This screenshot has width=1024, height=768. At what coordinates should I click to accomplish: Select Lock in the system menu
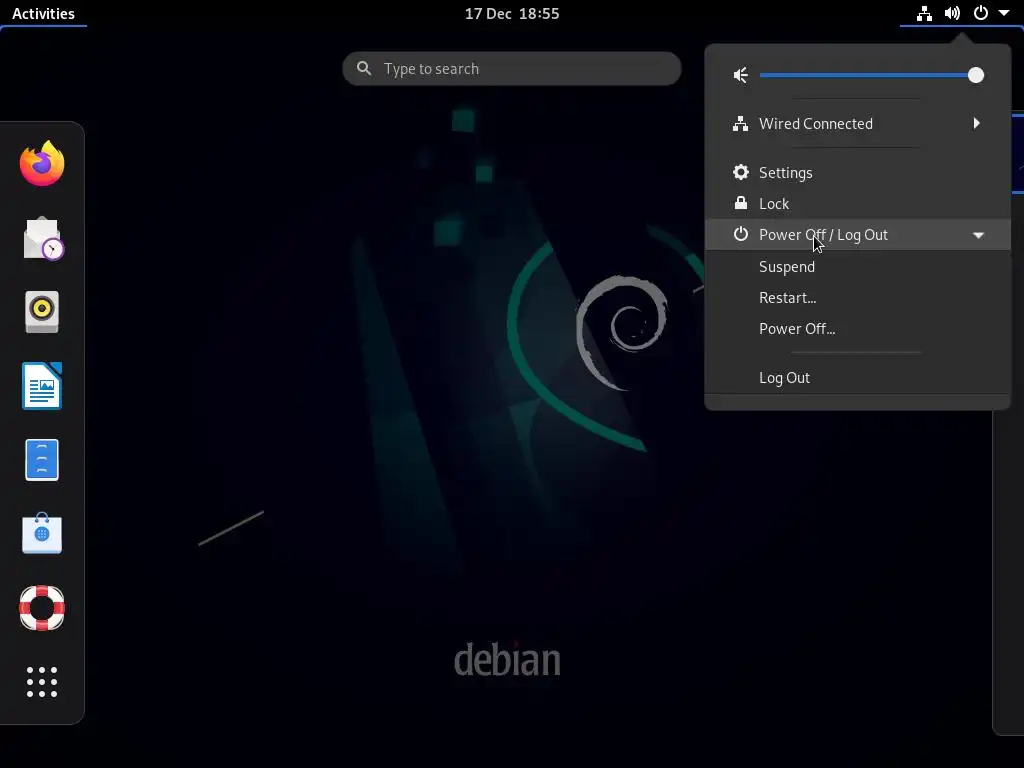click(857, 203)
